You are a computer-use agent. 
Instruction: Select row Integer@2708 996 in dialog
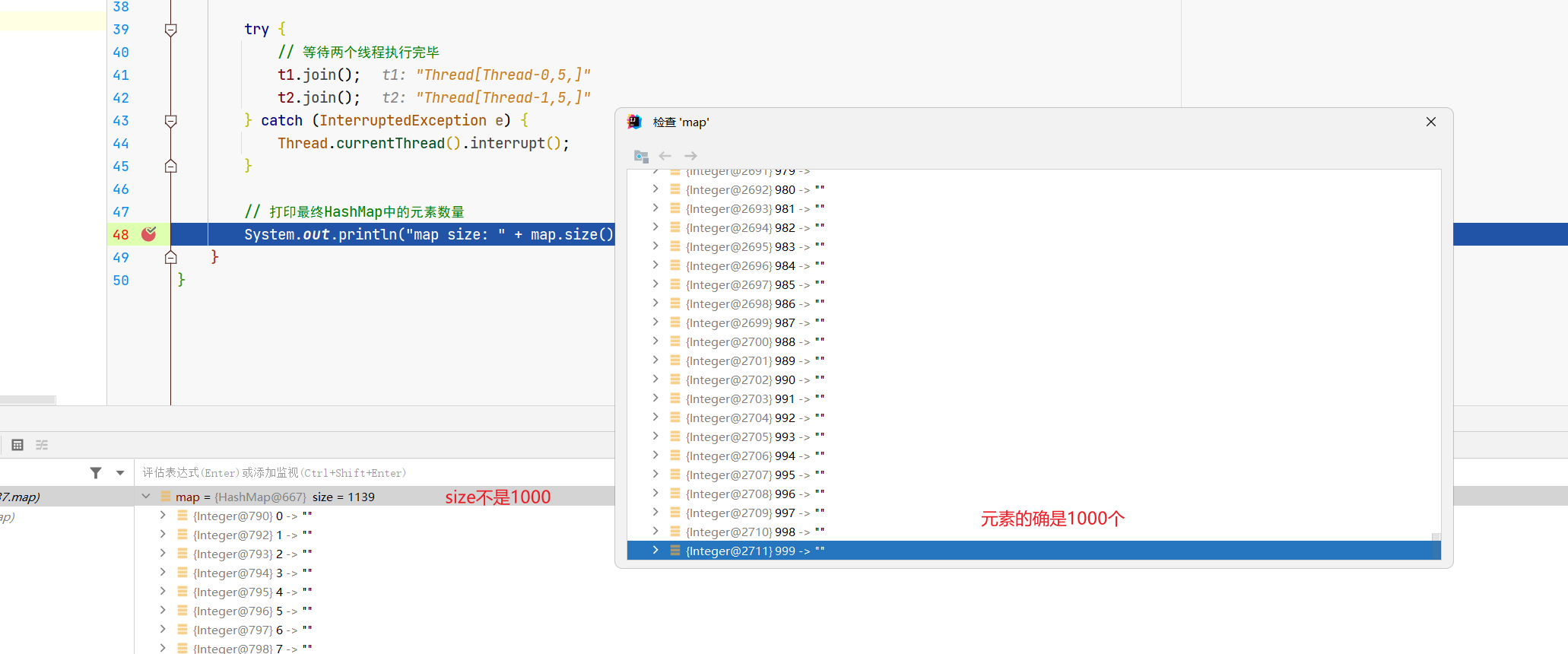(1030, 494)
